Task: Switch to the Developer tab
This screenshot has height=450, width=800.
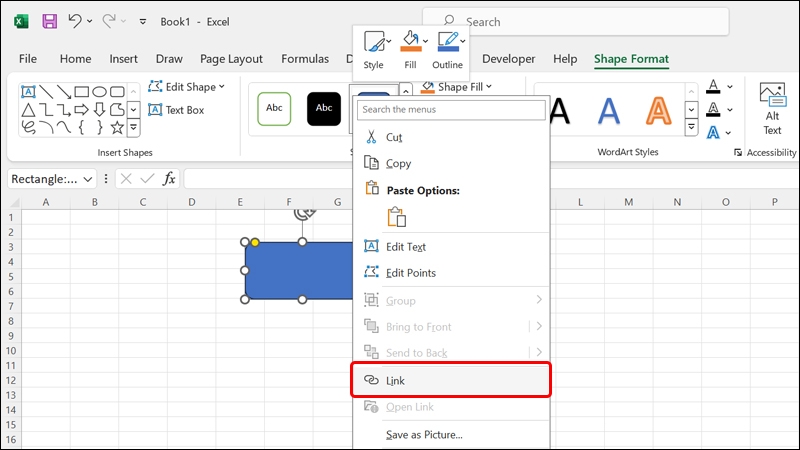Action: (509, 59)
